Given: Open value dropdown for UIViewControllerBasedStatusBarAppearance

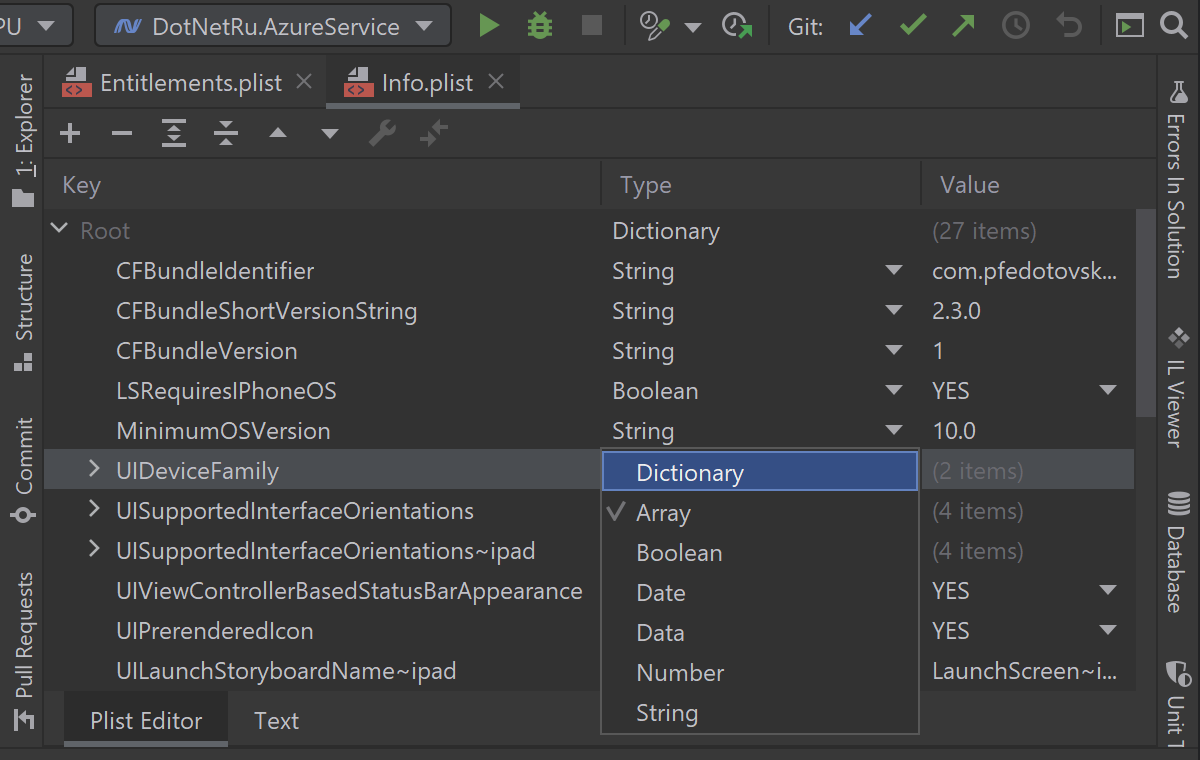Looking at the screenshot, I should tap(1107, 591).
